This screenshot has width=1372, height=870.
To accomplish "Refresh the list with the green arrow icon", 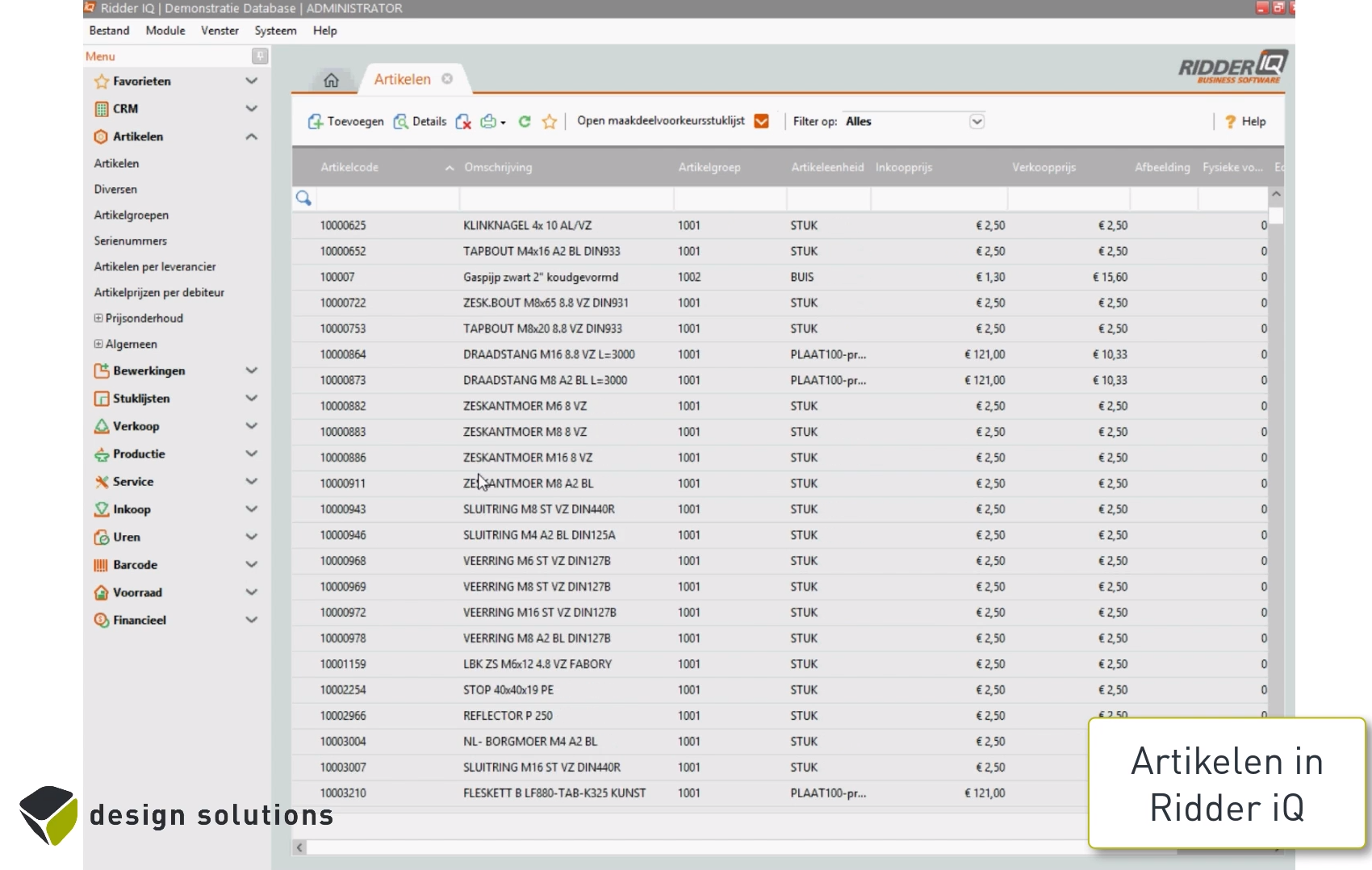I will point(525,121).
